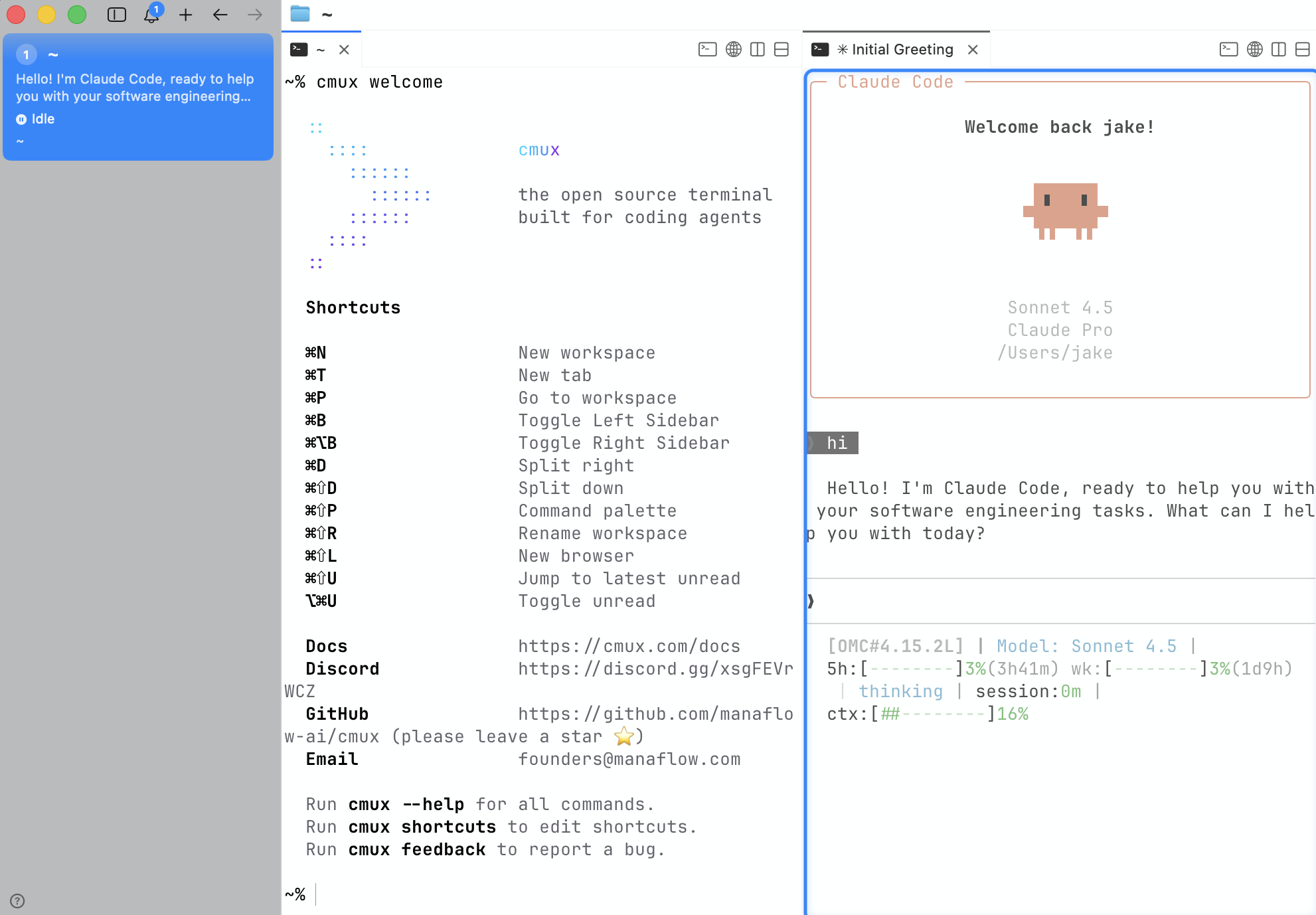The height and width of the screenshot is (915, 1316).
Task: Click the "Split down" shortcut row
Action: click(463, 488)
